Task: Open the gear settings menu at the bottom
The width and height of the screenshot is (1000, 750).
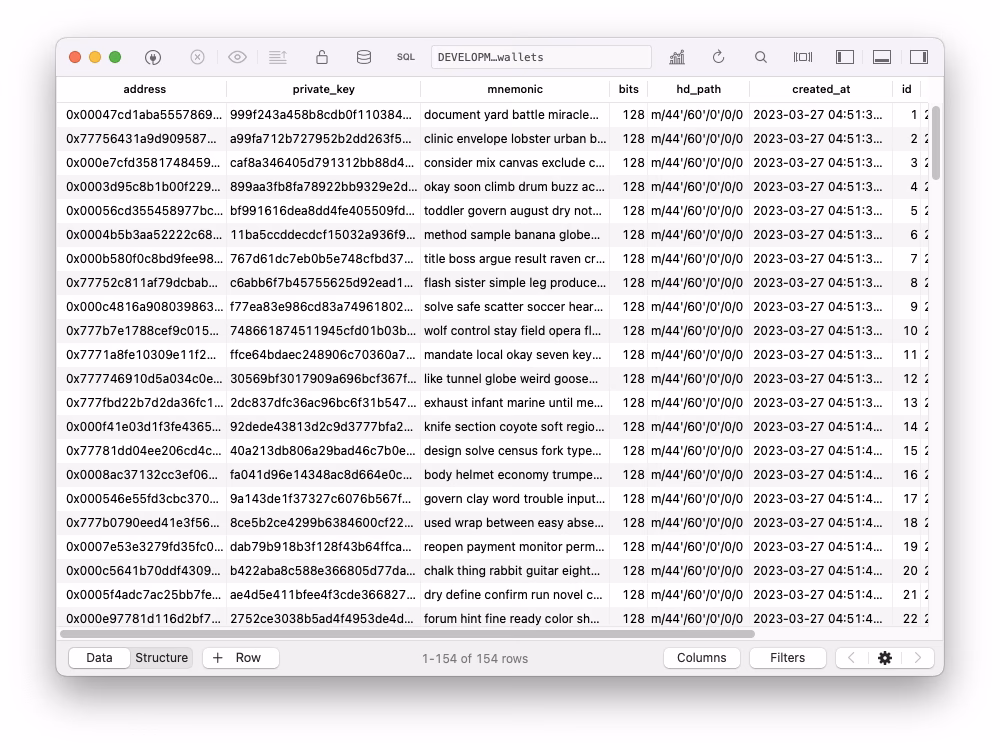Action: (x=884, y=658)
